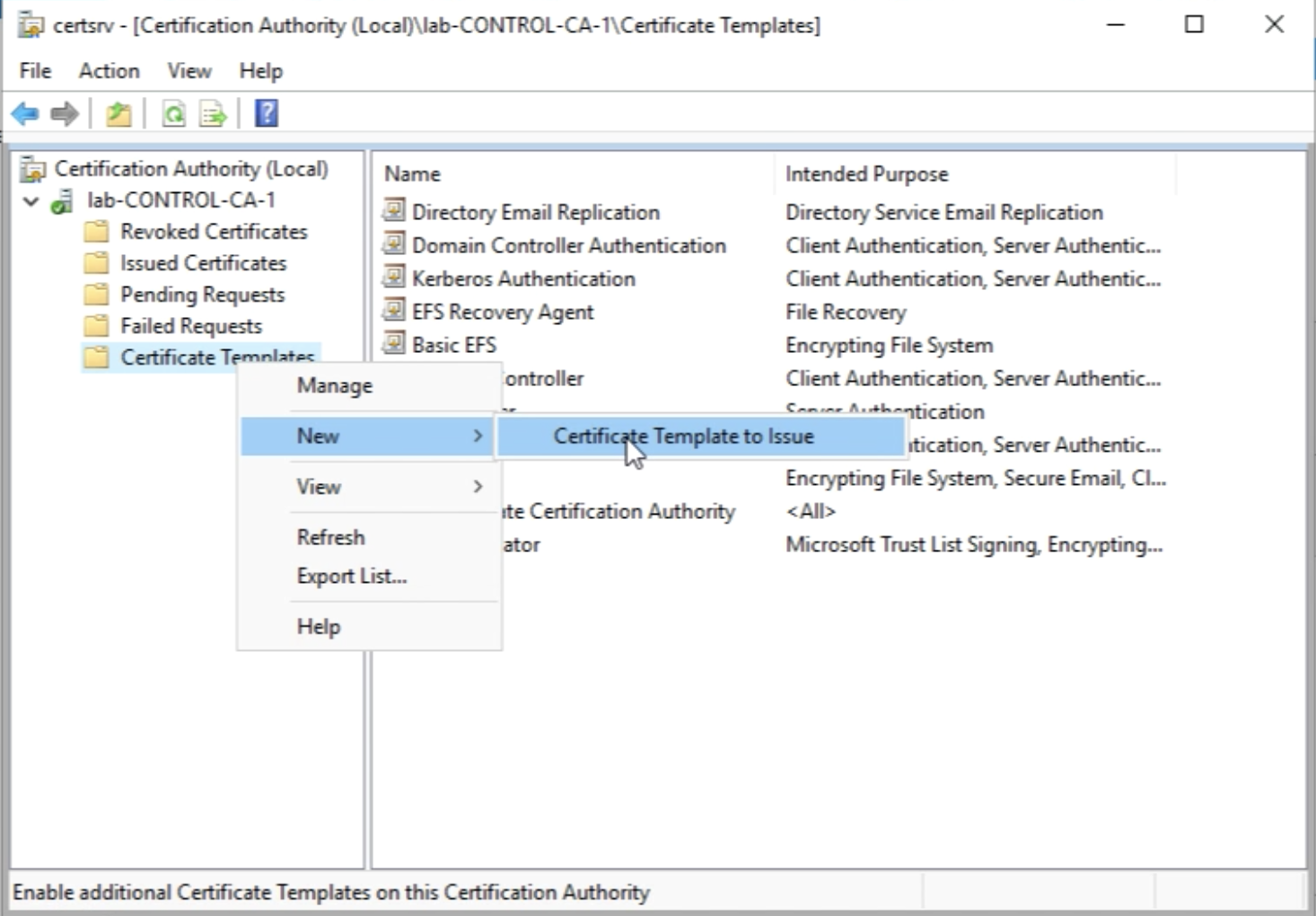Click the Refresh toolbar icon
The image size is (1316, 916).
point(173,114)
